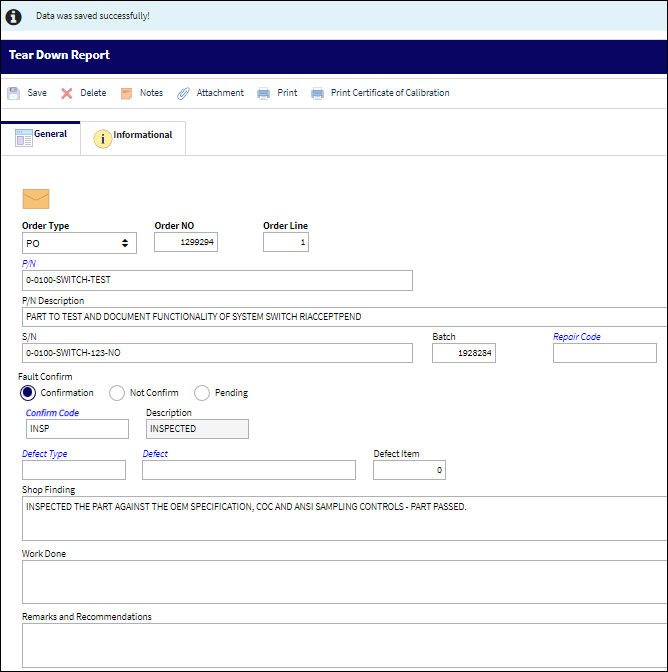Click the Confirm Code field containing INSP
668x672 pixels.
[77, 429]
